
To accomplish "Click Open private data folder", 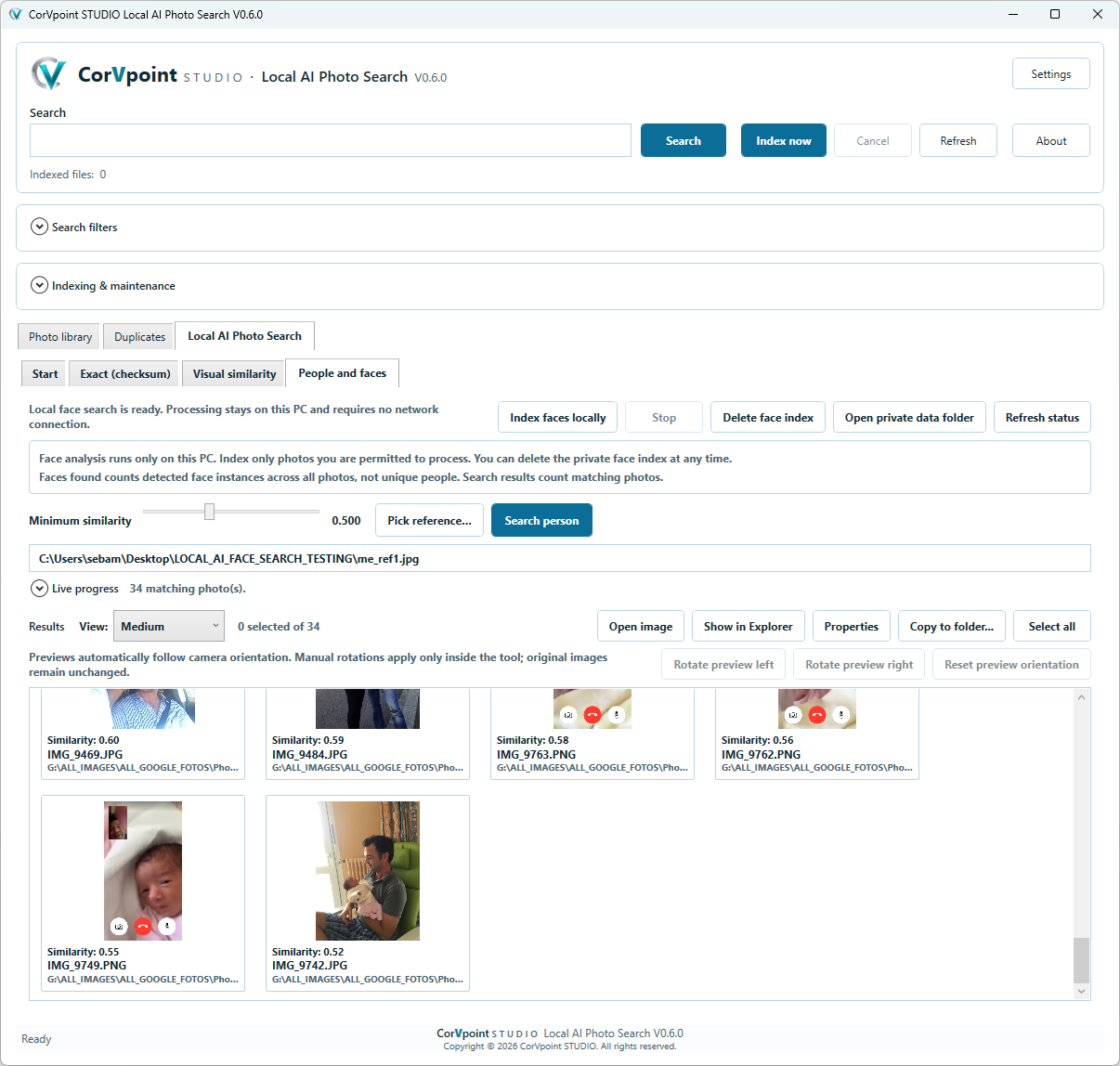I will click(909, 417).
